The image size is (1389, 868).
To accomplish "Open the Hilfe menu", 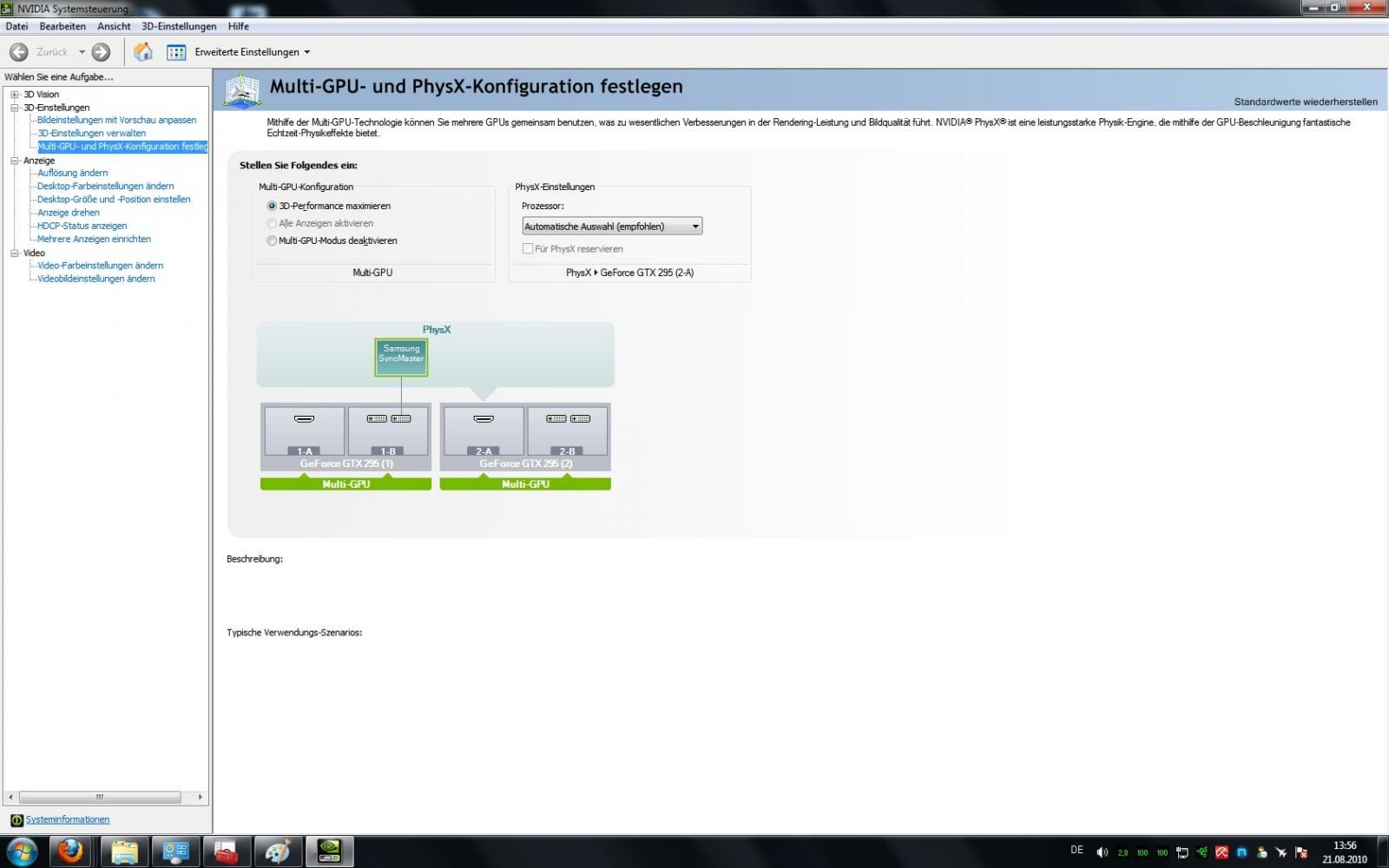I will pyautogui.click(x=238, y=26).
